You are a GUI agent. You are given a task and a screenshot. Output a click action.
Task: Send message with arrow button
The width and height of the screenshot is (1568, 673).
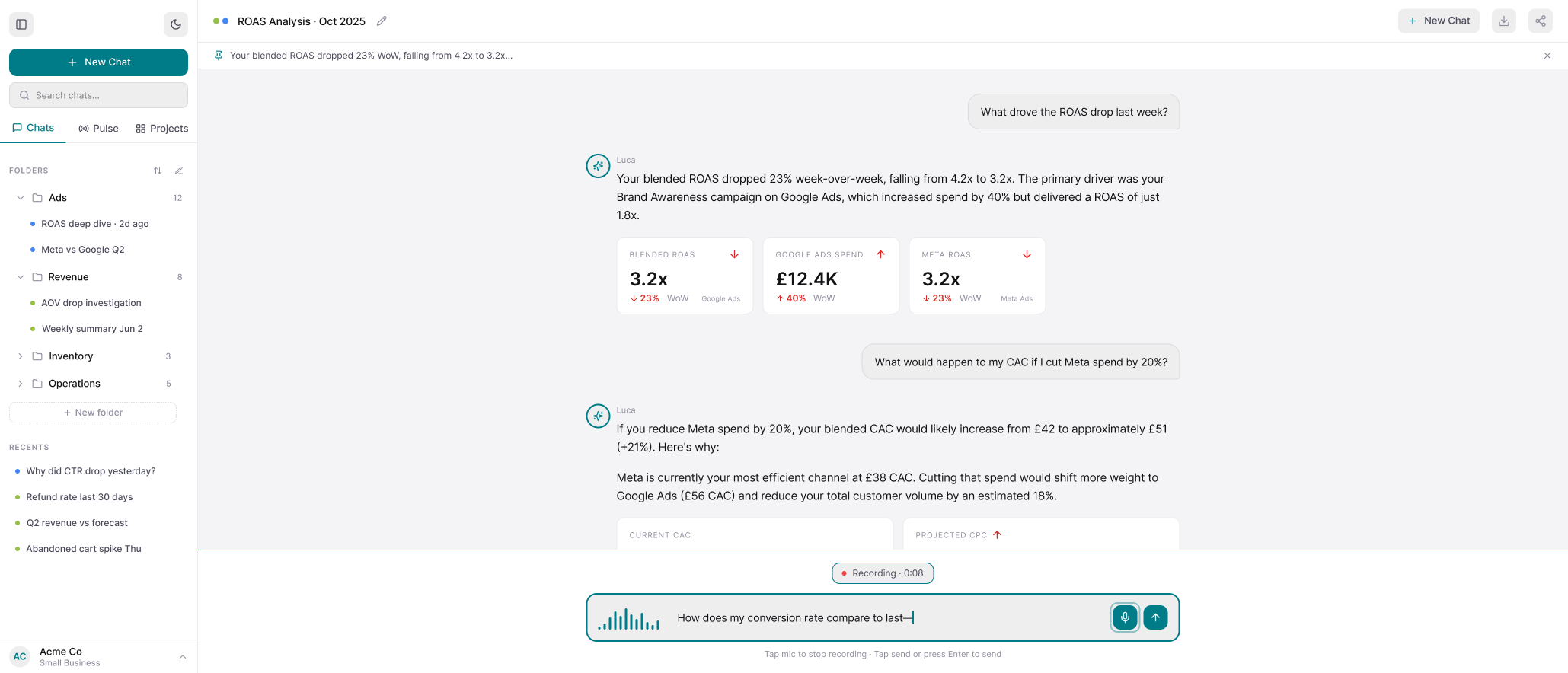(1155, 617)
